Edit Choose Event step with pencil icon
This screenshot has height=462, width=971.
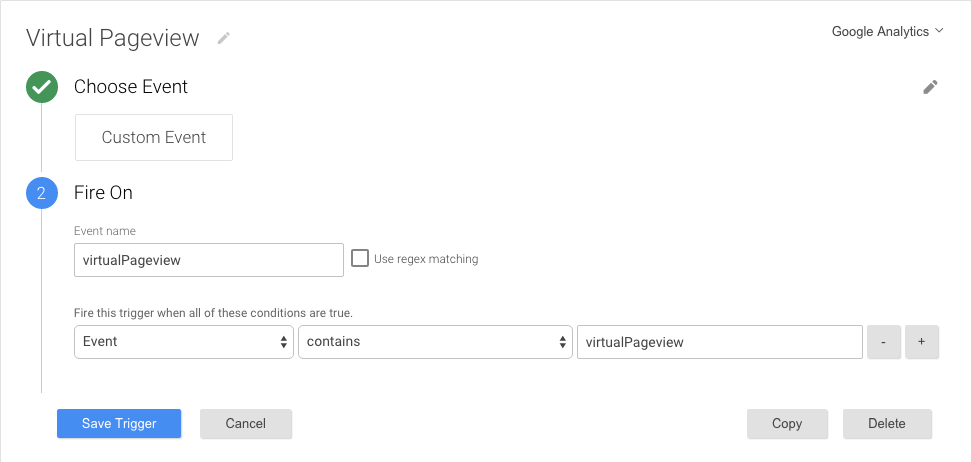pos(930,87)
